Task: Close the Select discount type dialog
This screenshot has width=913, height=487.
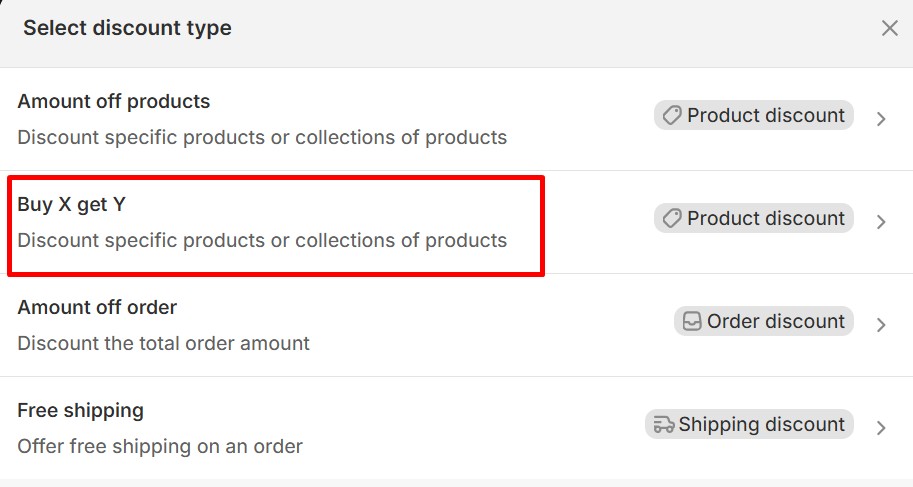Action: coord(889,28)
